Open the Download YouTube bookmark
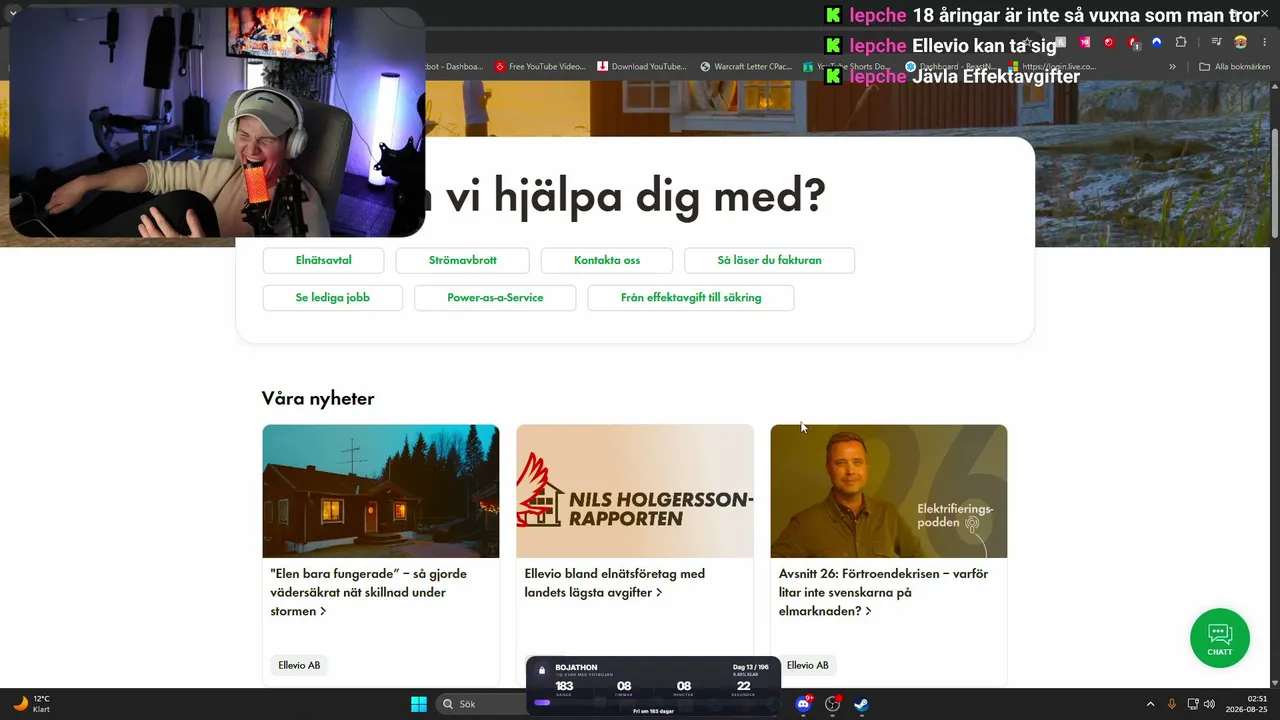This screenshot has height=720, width=1280. tap(642, 67)
